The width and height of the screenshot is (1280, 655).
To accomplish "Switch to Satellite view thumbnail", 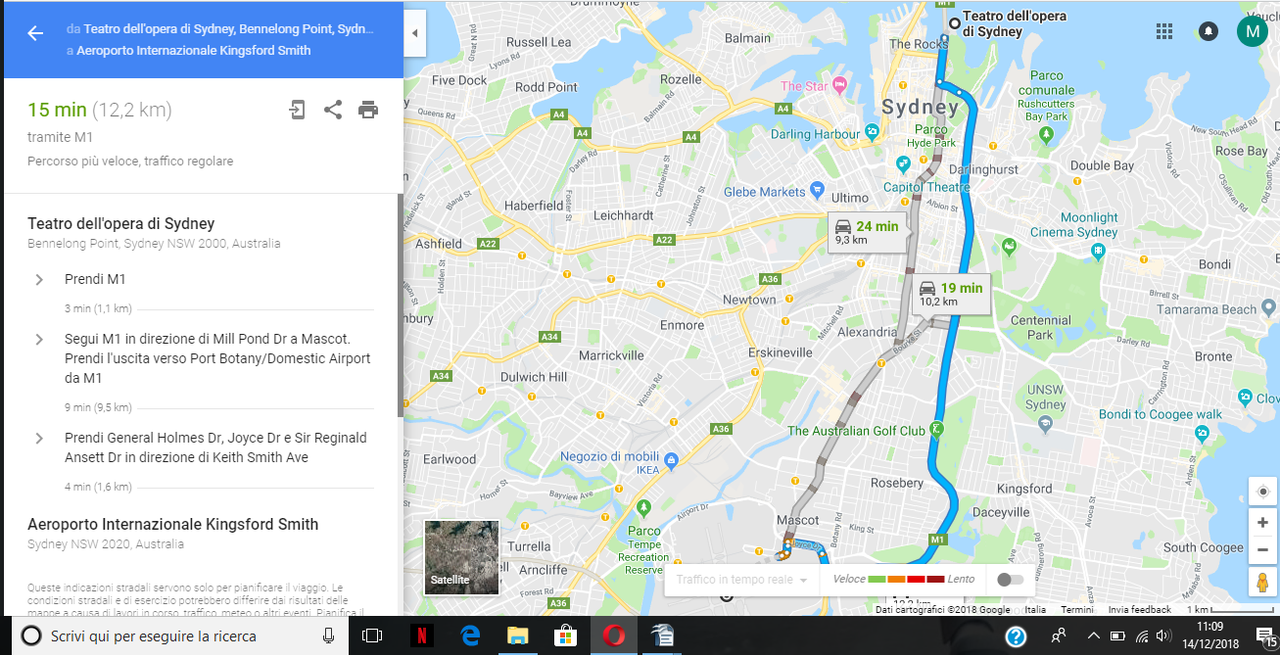I will tap(461, 557).
